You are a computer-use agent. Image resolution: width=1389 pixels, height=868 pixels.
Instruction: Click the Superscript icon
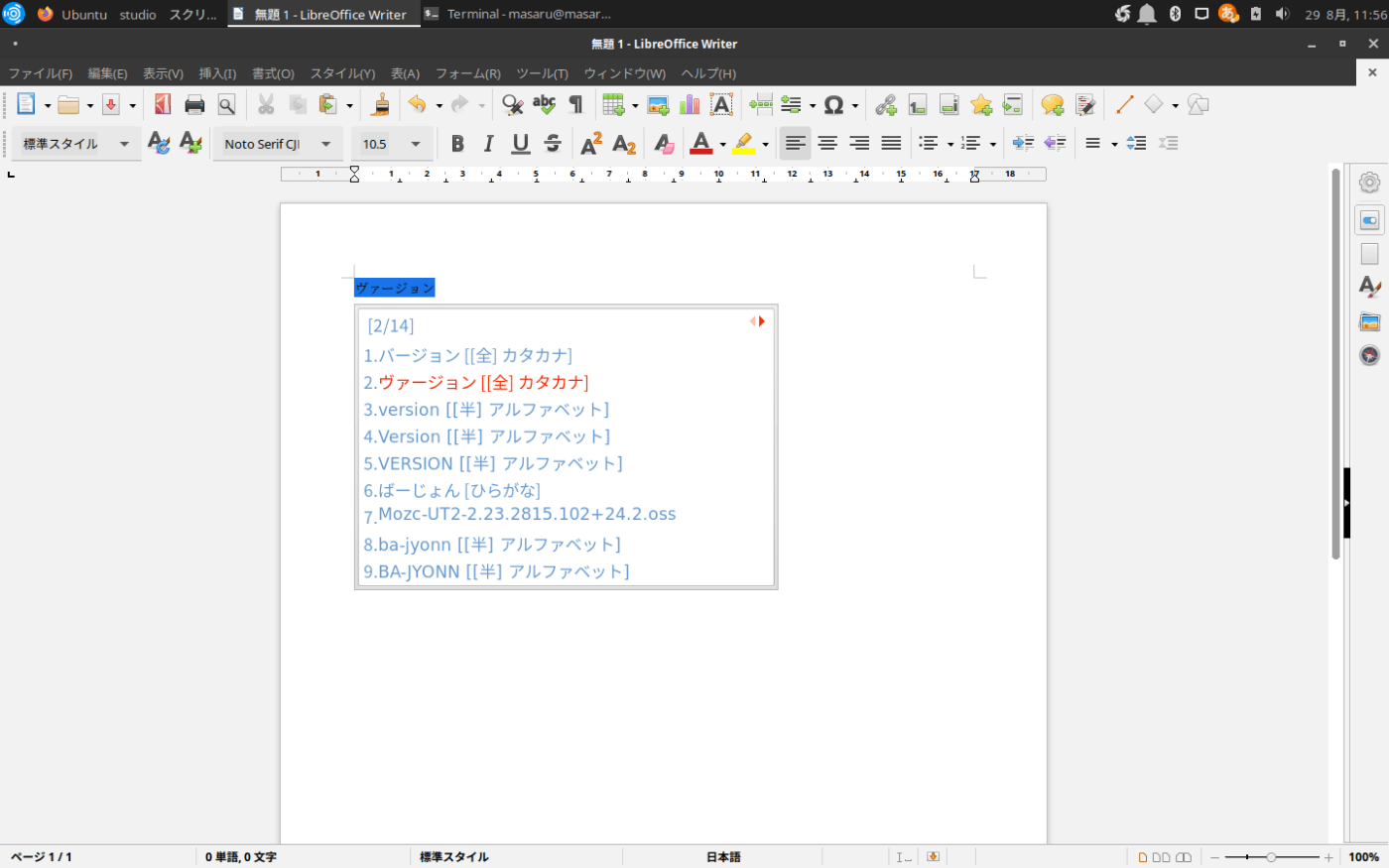[591, 143]
